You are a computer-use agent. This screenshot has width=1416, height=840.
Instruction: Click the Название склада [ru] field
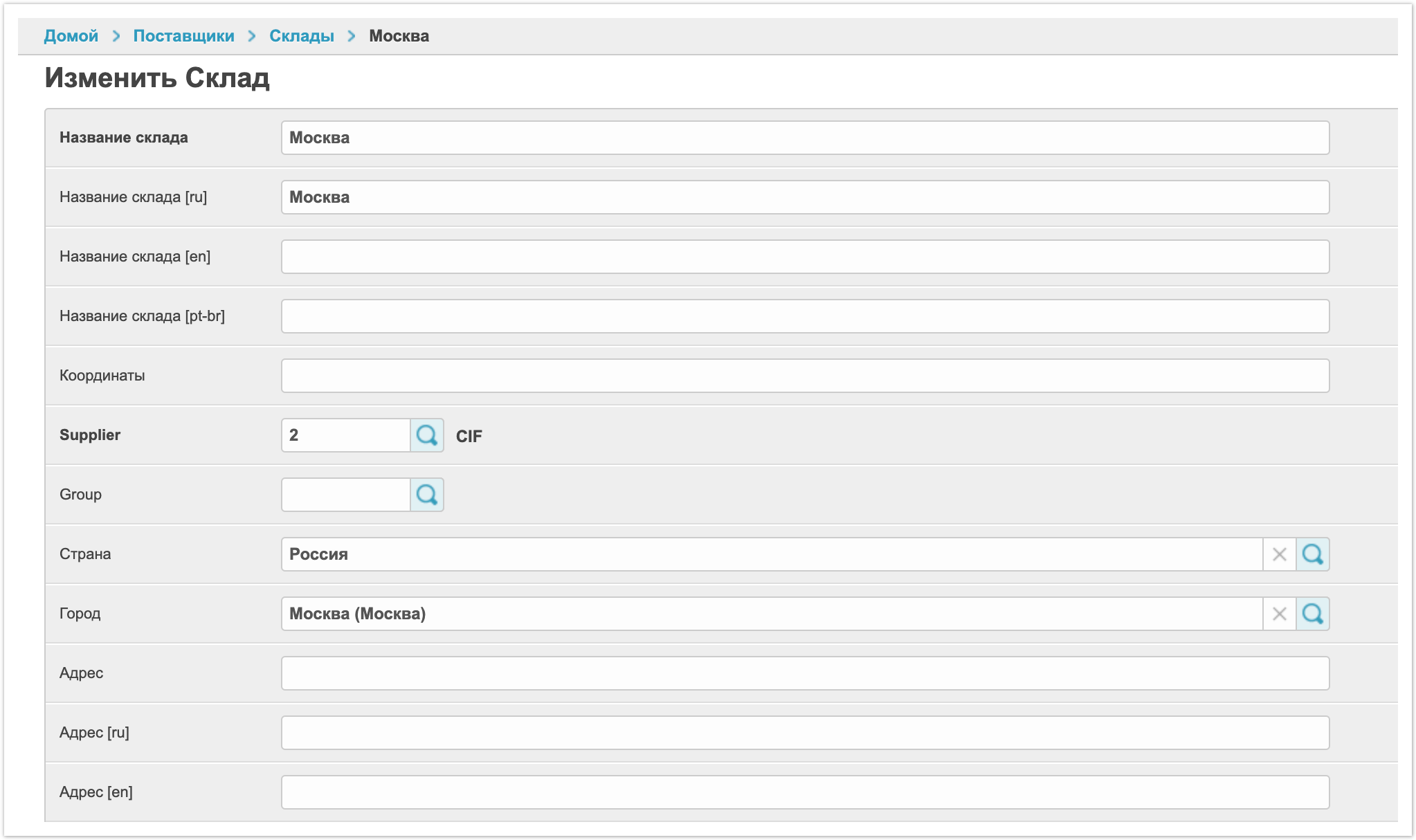tap(804, 197)
